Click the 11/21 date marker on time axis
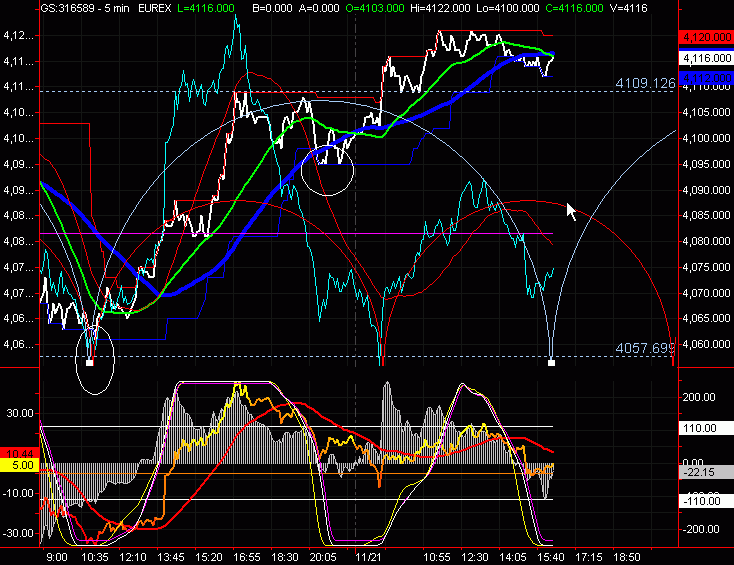The image size is (734, 565). [370, 554]
